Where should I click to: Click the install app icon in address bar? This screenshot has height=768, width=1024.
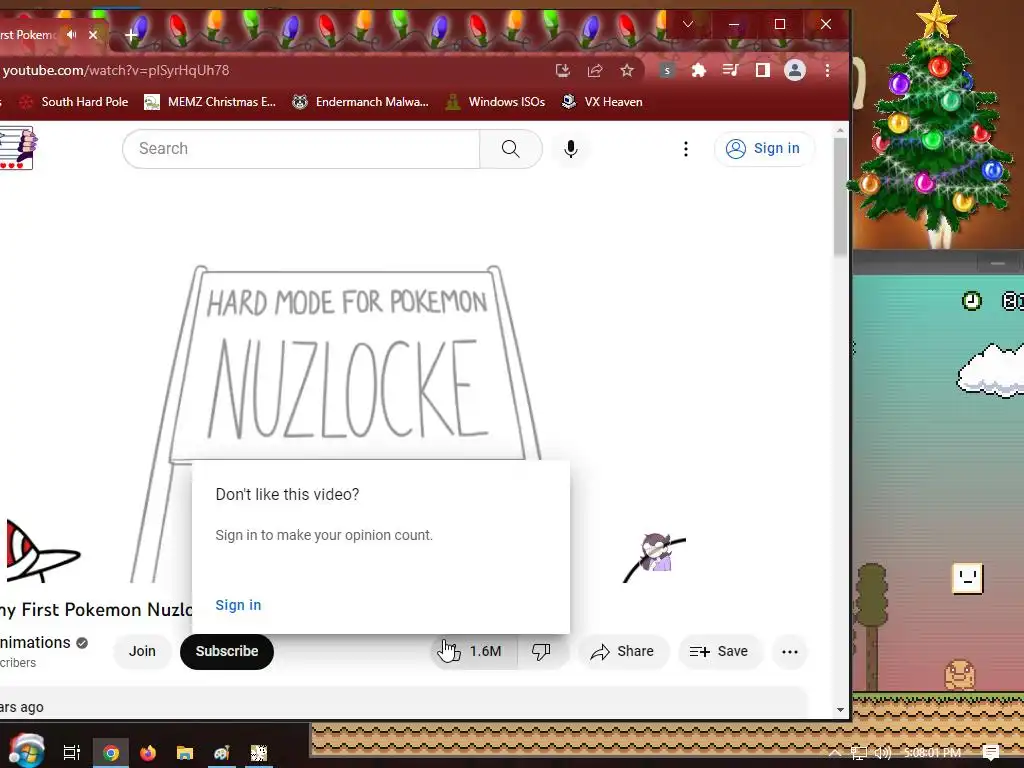[x=562, y=71]
